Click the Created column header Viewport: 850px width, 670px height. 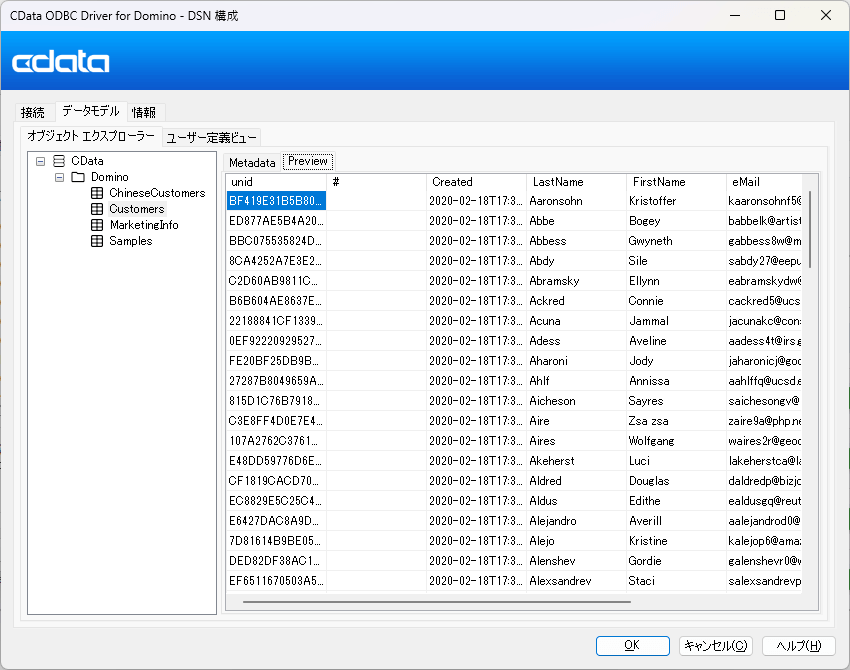pyautogui.click(x=476, y=182)
